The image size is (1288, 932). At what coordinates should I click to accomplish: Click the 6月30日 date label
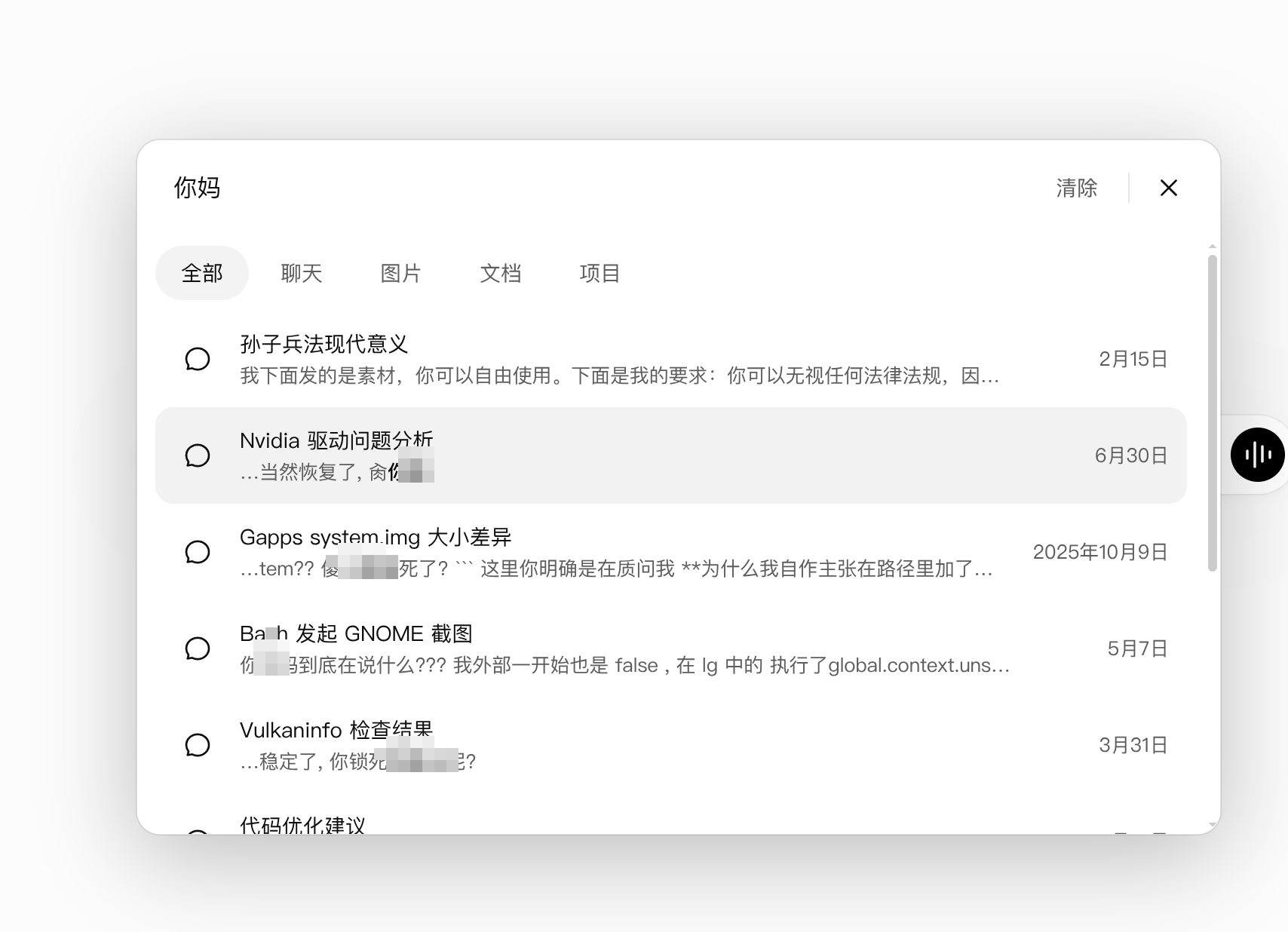pyautogui.click(x=1131, y=455)
